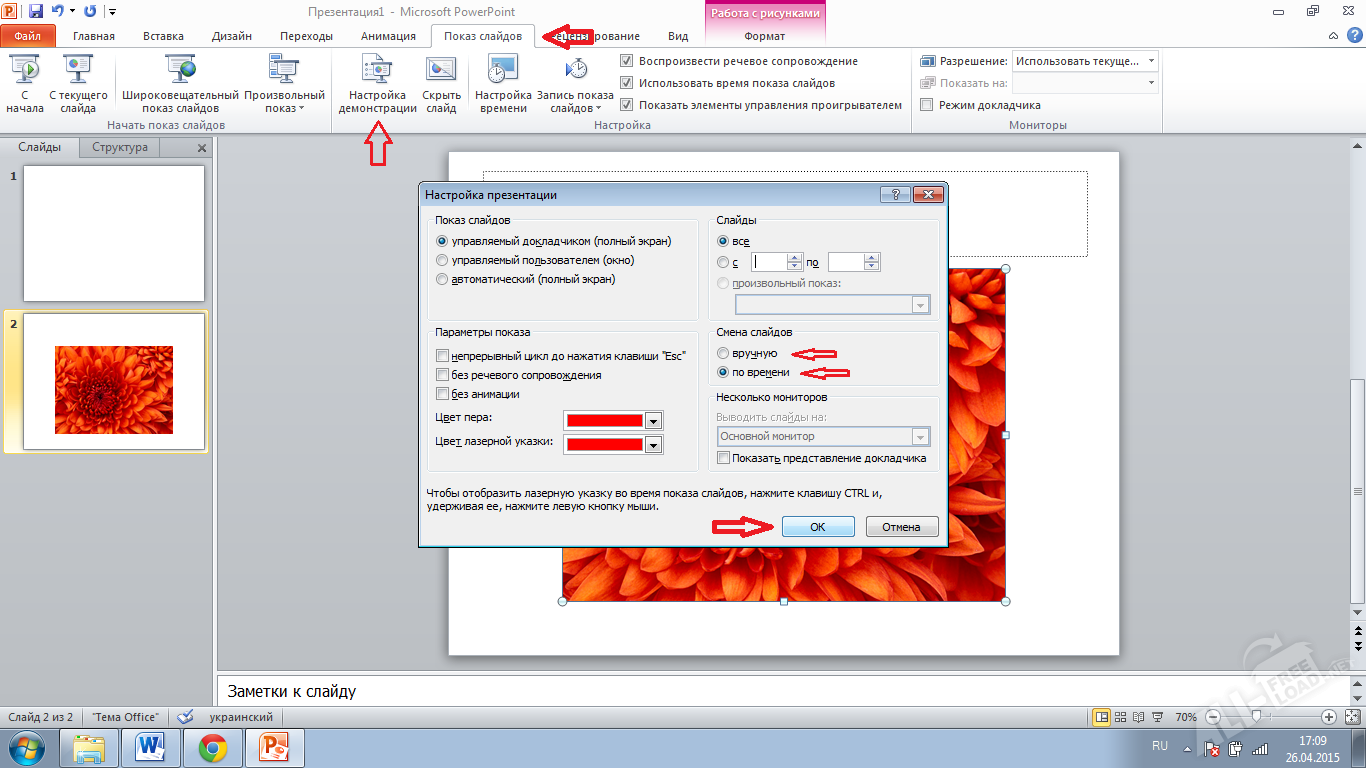Select 'вручную' slide advance radio button
This screenshot has height=768, width=1366.
pyautogui.click(x=724, y=353)
